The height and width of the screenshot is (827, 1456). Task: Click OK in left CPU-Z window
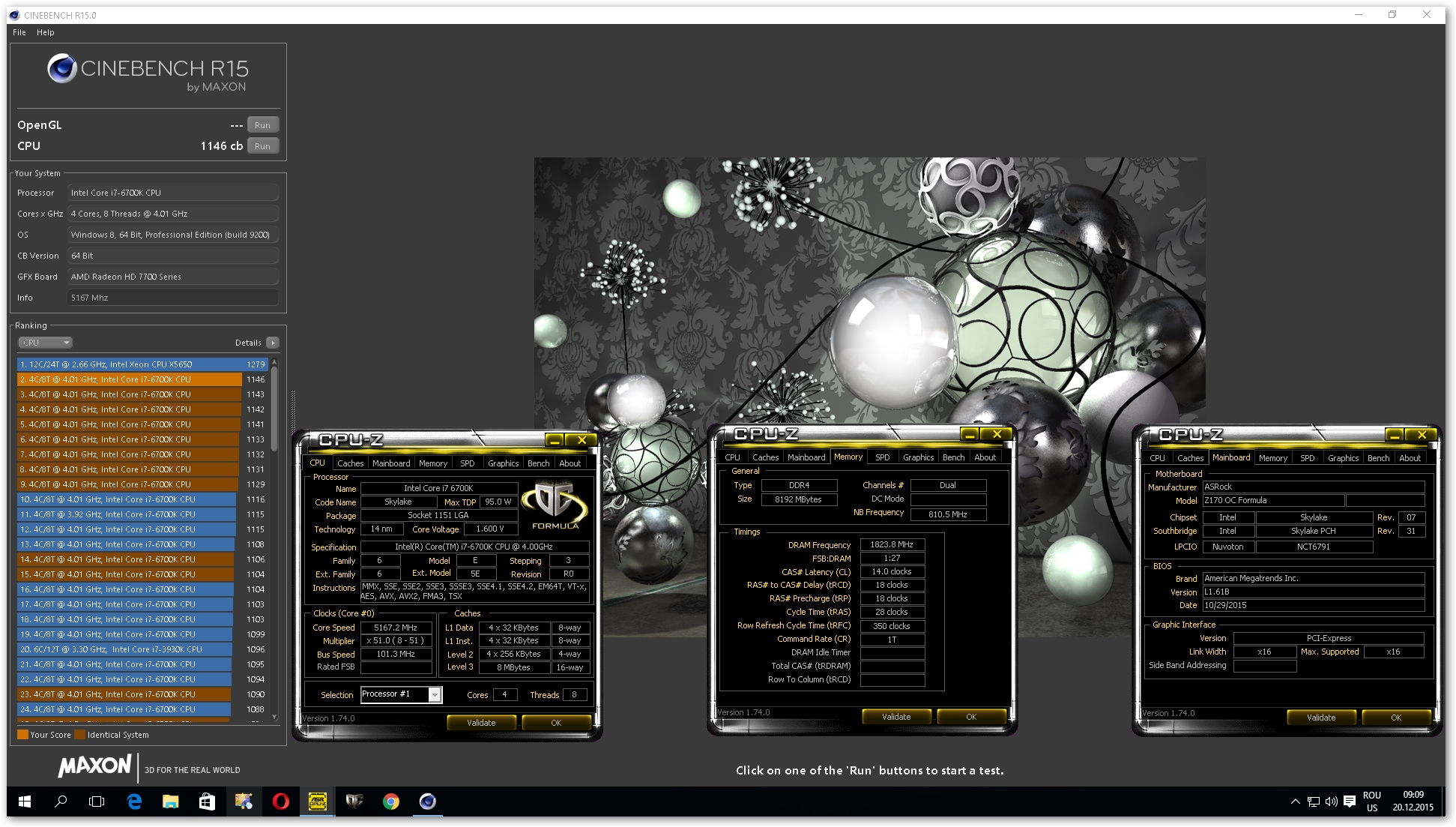(x=556, y=723)
